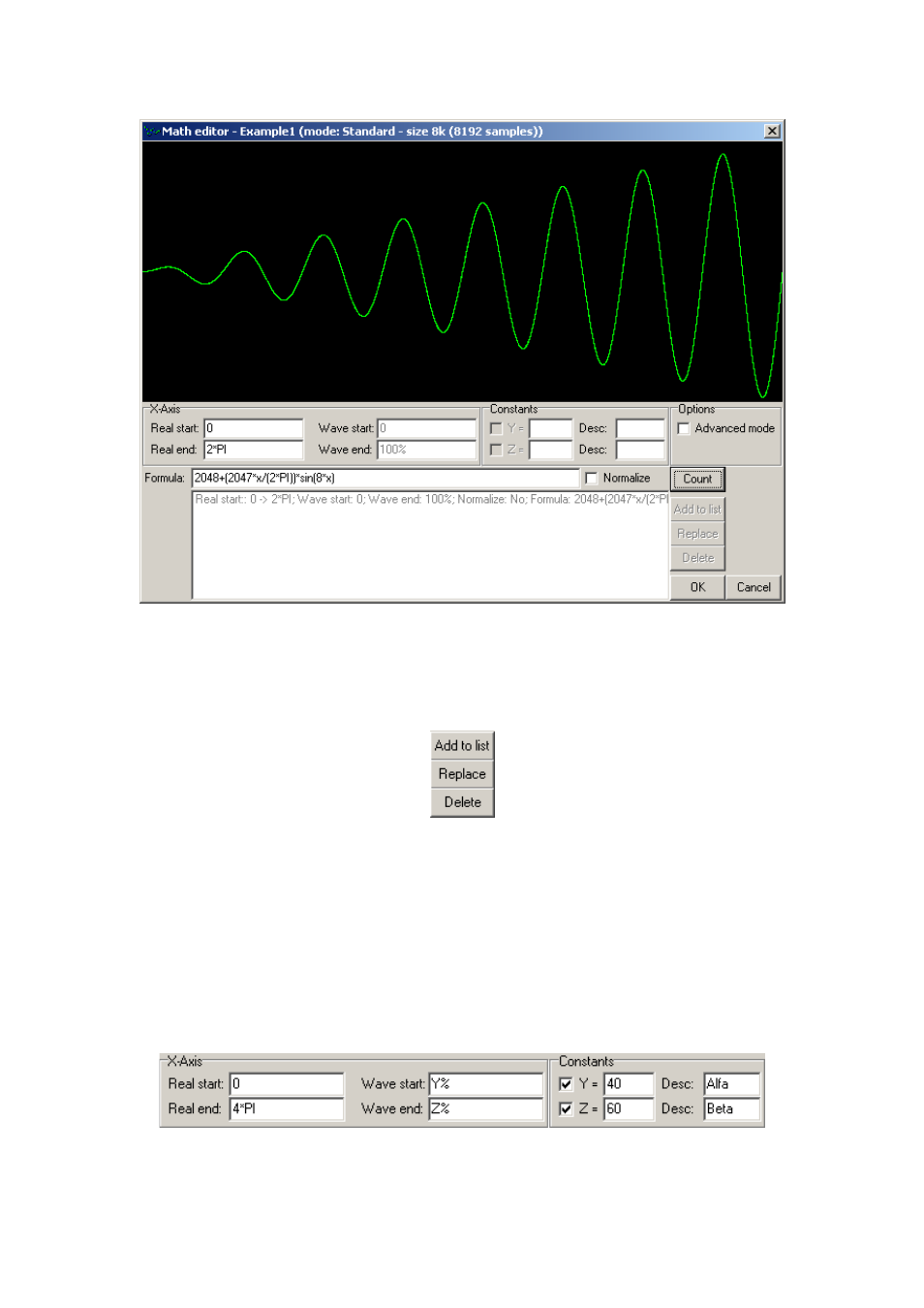Click the Wave start field showing 0
The width and height of the screenshot is (924, 1308).
click(426, 428)
